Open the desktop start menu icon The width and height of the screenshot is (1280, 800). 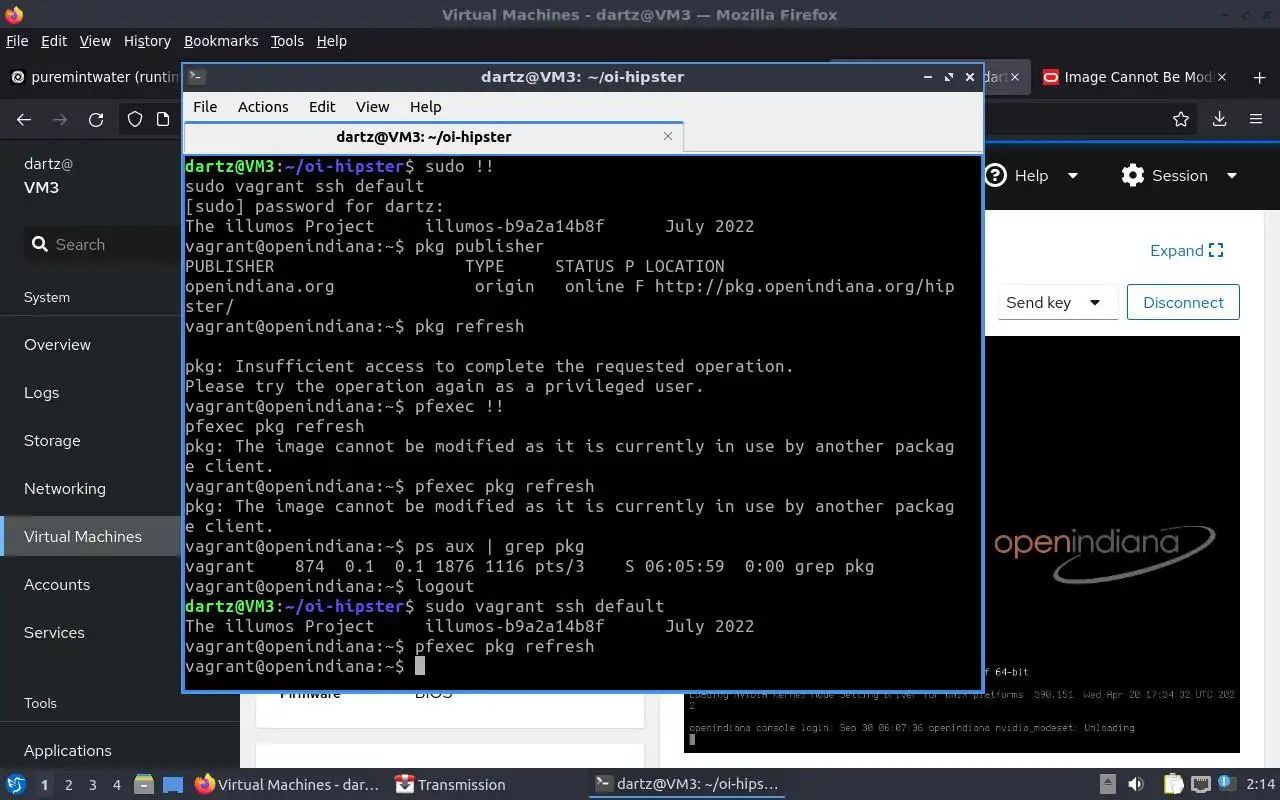click(x=16, y=784)
